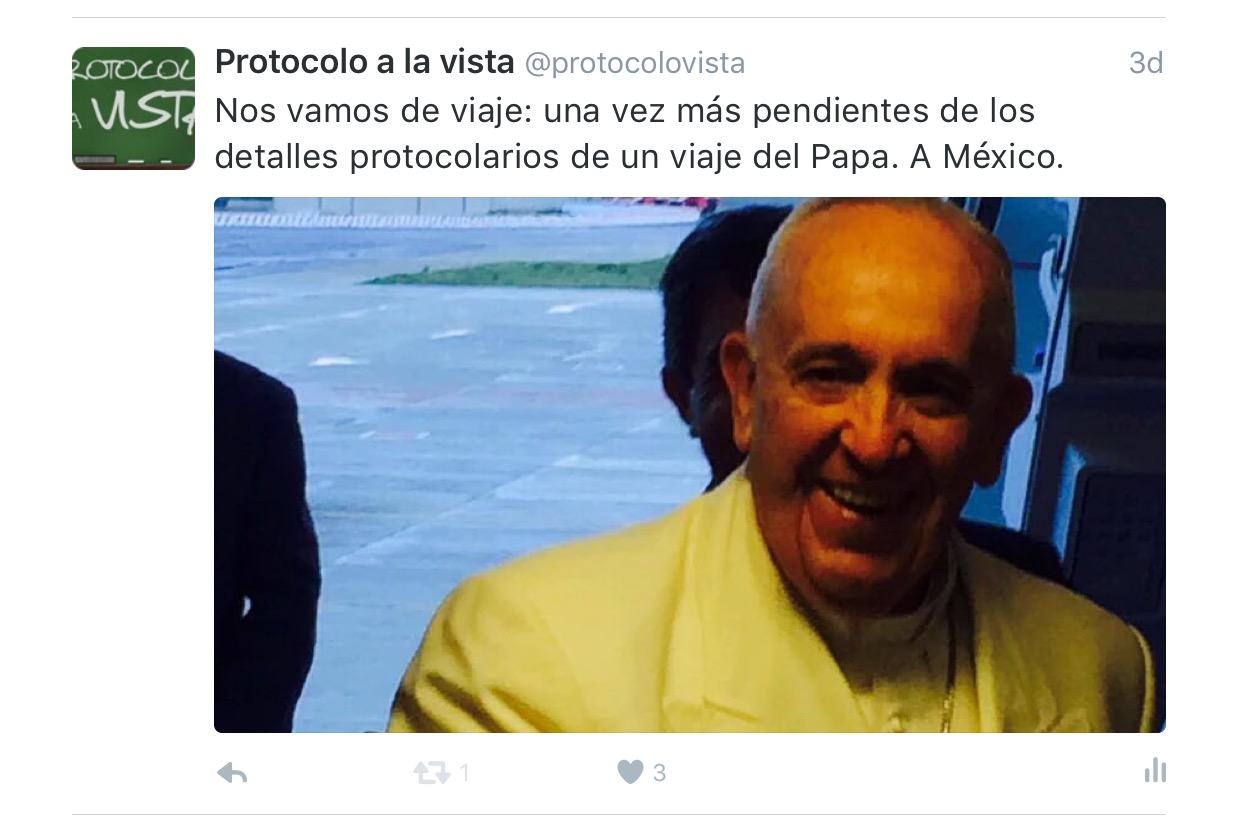
Task: Like the tweet with the heart icon
Action: click(630, 772)
